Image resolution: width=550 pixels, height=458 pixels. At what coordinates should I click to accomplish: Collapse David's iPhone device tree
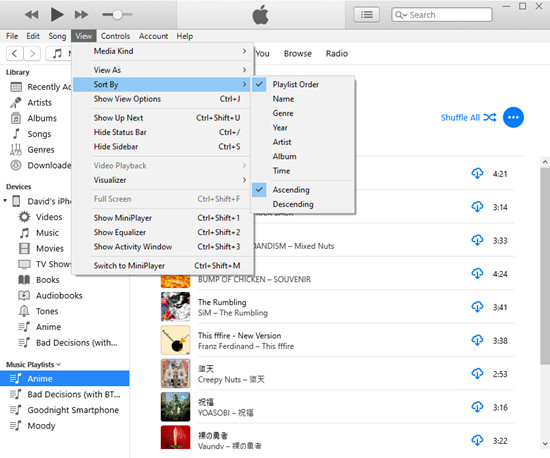coord(5,201)
